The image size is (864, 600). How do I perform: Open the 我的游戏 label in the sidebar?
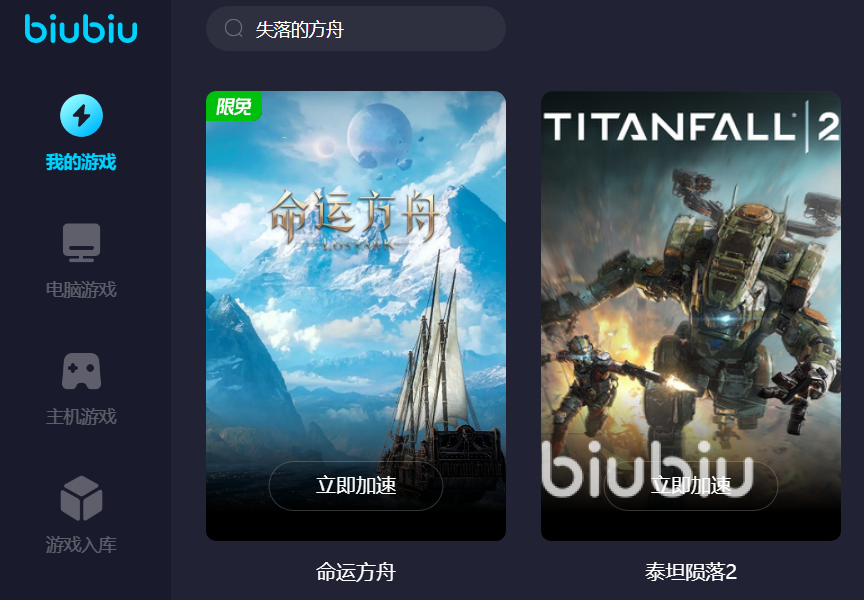tap(81, 162)
